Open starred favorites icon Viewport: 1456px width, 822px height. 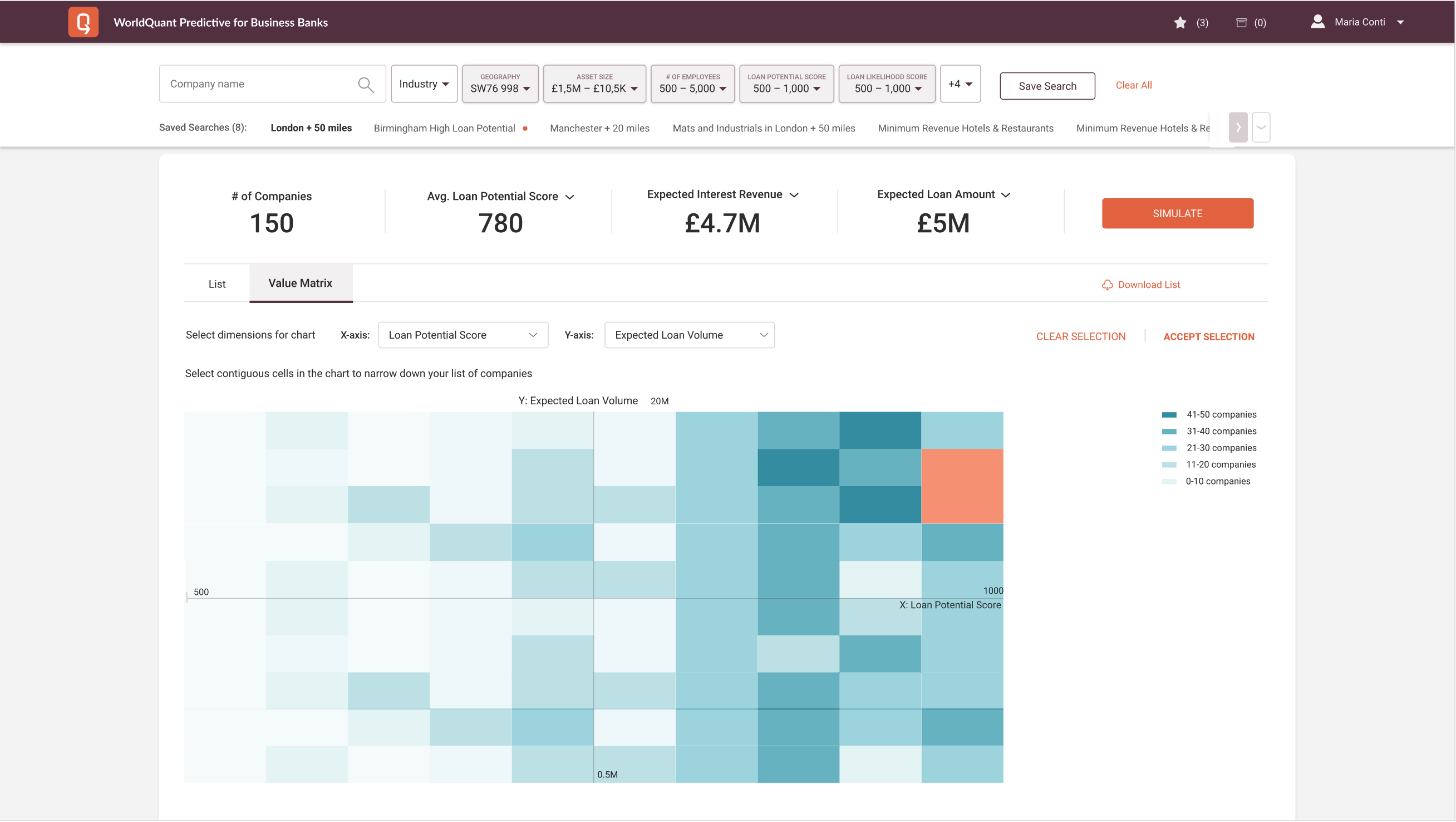click(x=1179, y=23)
